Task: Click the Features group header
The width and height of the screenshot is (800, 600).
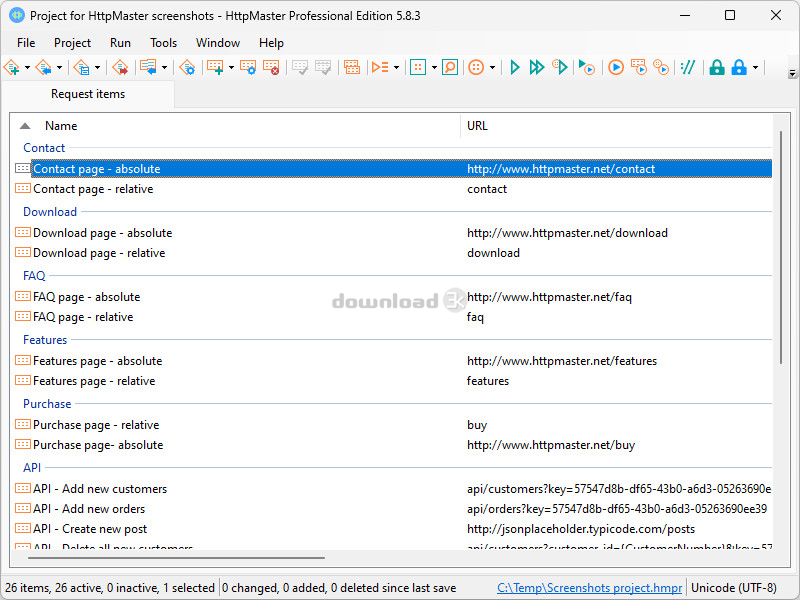Action: pos(45,340)
